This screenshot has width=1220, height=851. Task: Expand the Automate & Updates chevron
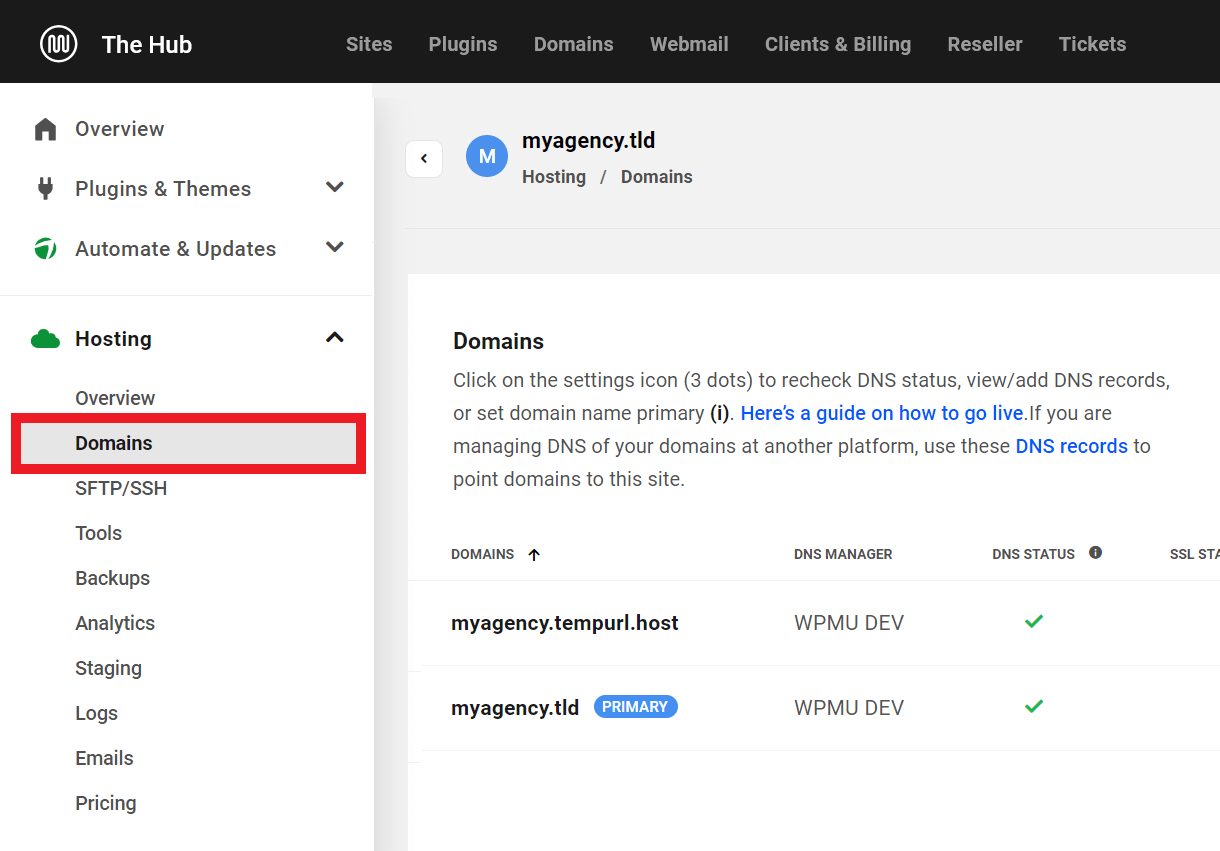pos(335,248)
